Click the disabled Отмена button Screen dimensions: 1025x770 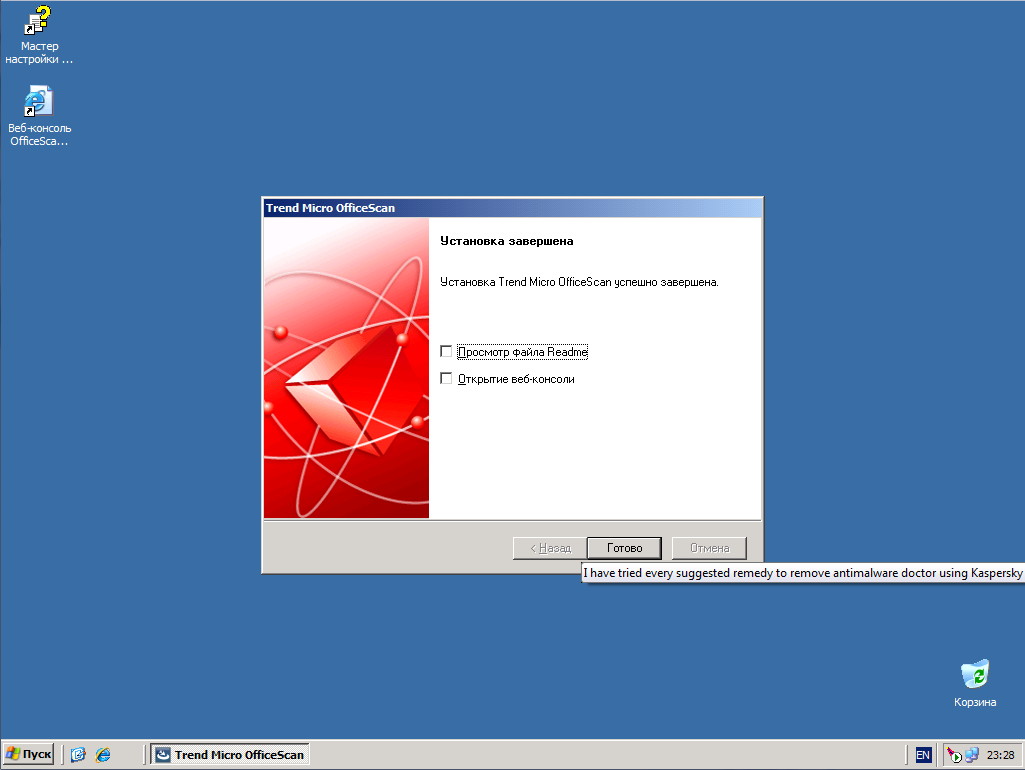709,548
